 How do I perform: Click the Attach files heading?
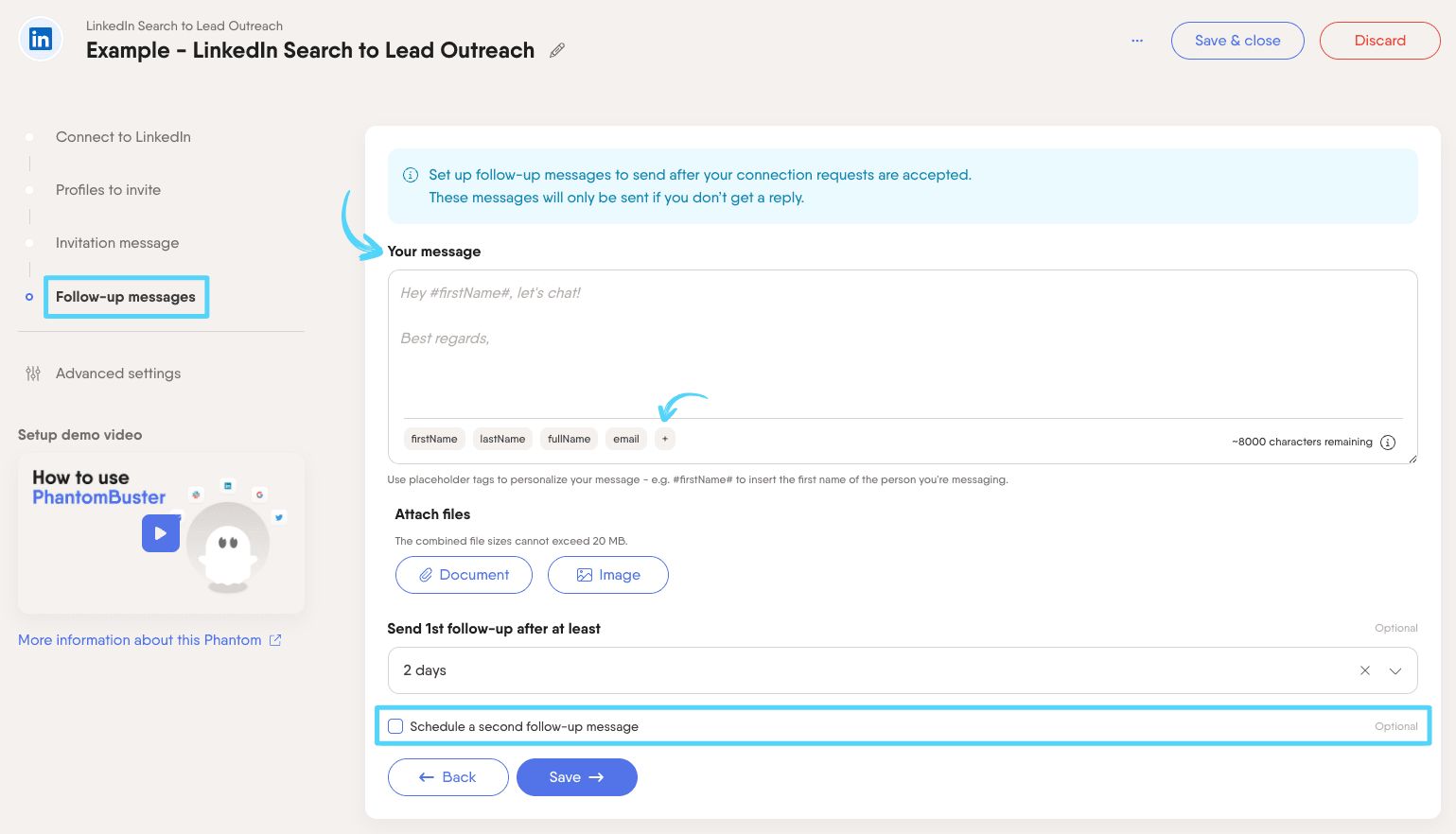(x=432, y=514)
